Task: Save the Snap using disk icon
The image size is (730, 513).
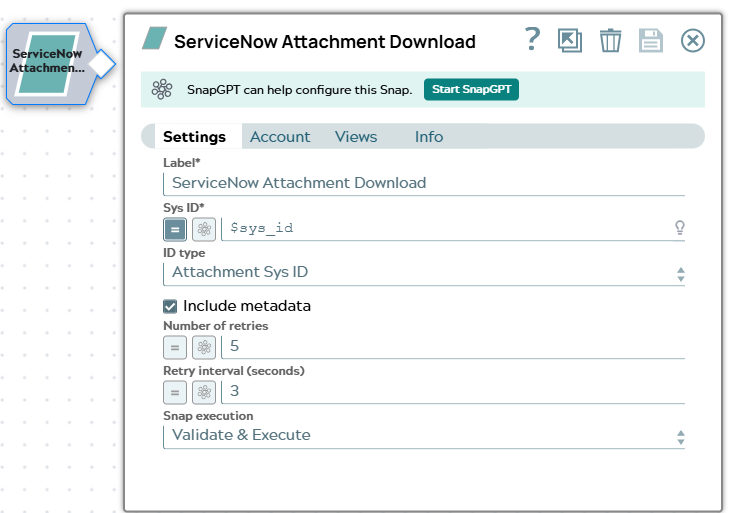Action: (x=650, y=40)
